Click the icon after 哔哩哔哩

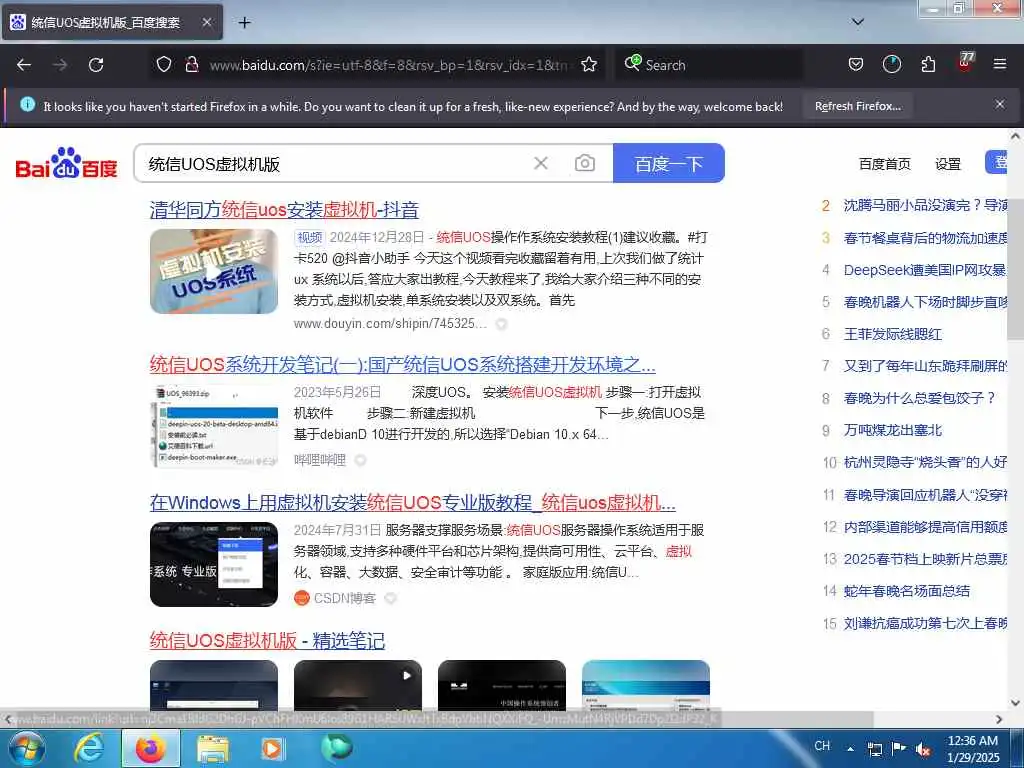coord(360,460)
